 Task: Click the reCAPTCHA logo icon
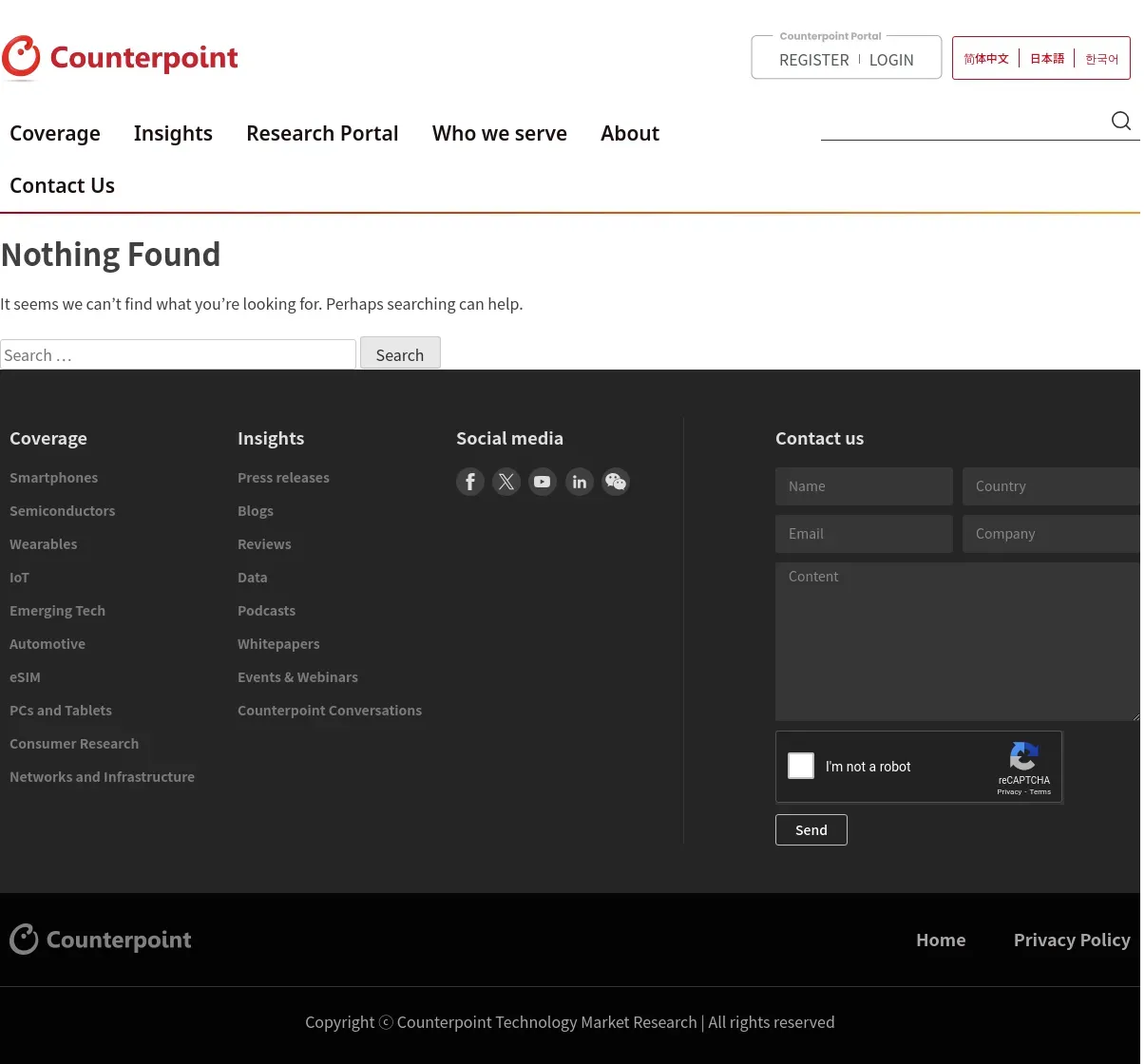tap(1023, 757)
